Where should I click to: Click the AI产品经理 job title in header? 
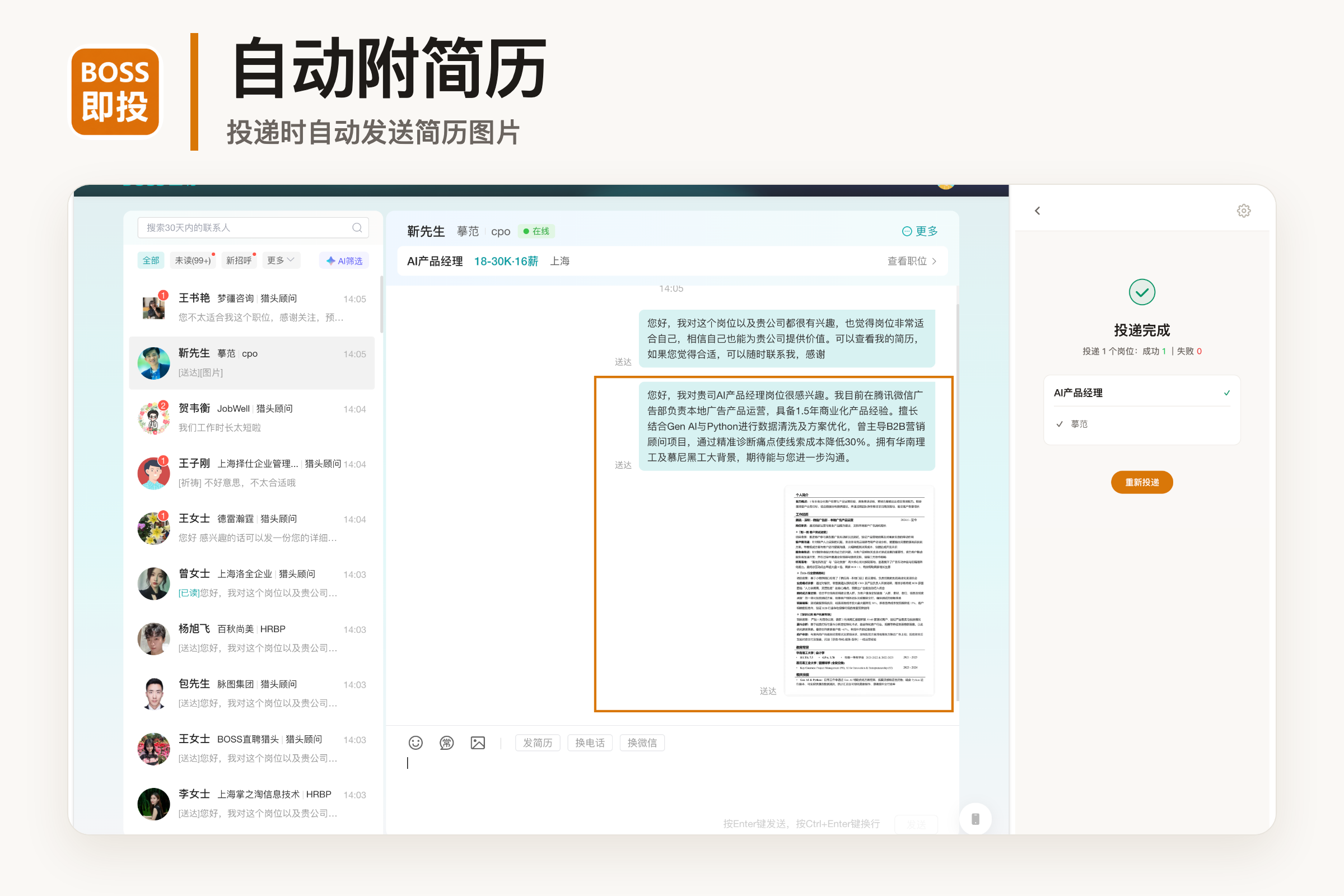(x=435, y=261)
